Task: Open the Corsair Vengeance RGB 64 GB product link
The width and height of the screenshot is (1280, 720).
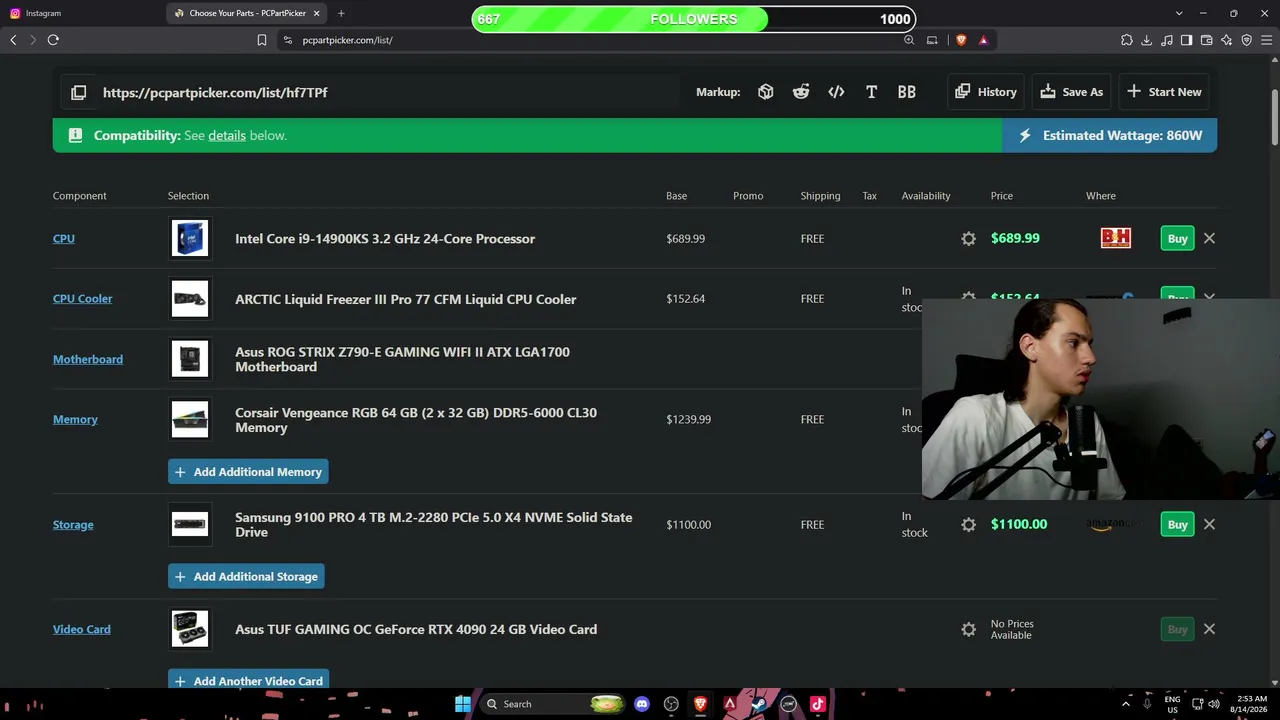Action: click(416, 420)
